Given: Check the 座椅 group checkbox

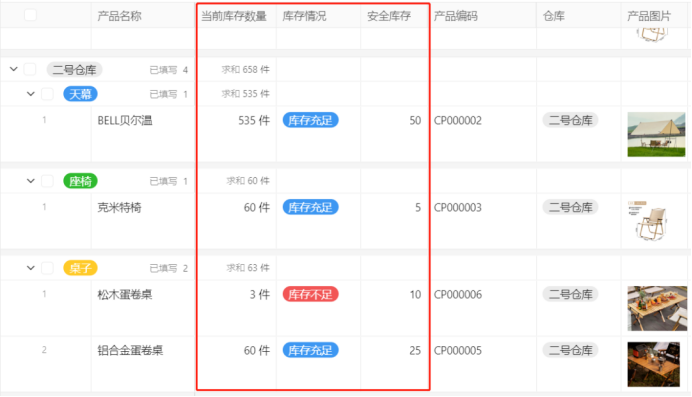Looking at the screenshot, I should [x=47, y=181].
